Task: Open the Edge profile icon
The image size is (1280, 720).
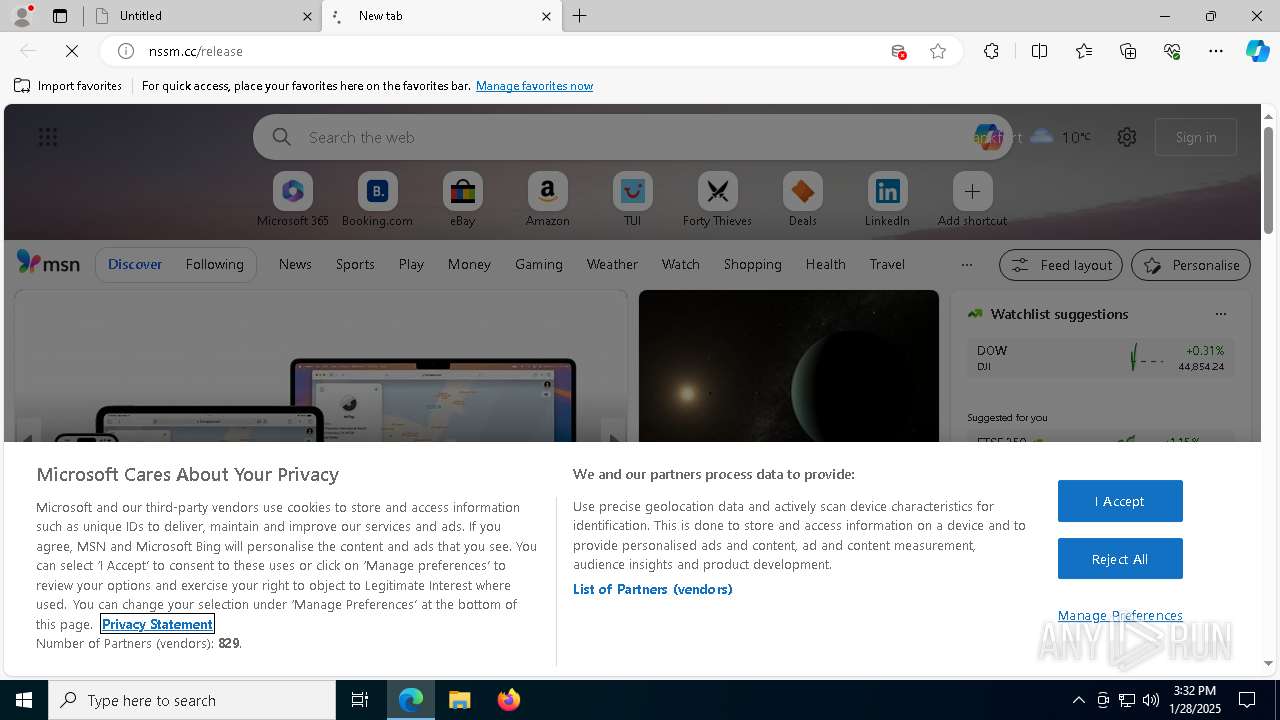Action: click(x=22, y=16)
